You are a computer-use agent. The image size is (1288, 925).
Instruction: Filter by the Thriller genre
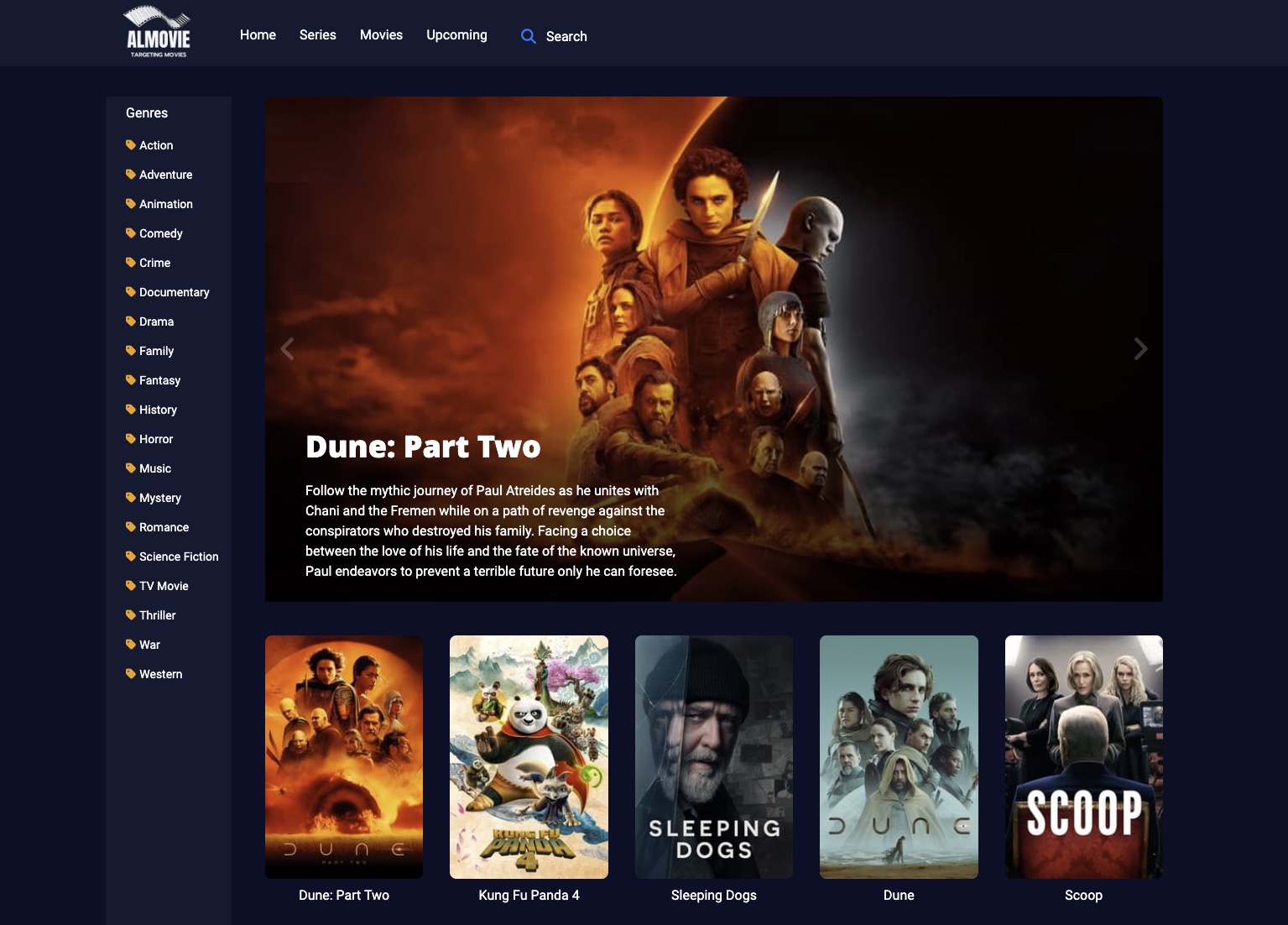(x=157, y=615)
